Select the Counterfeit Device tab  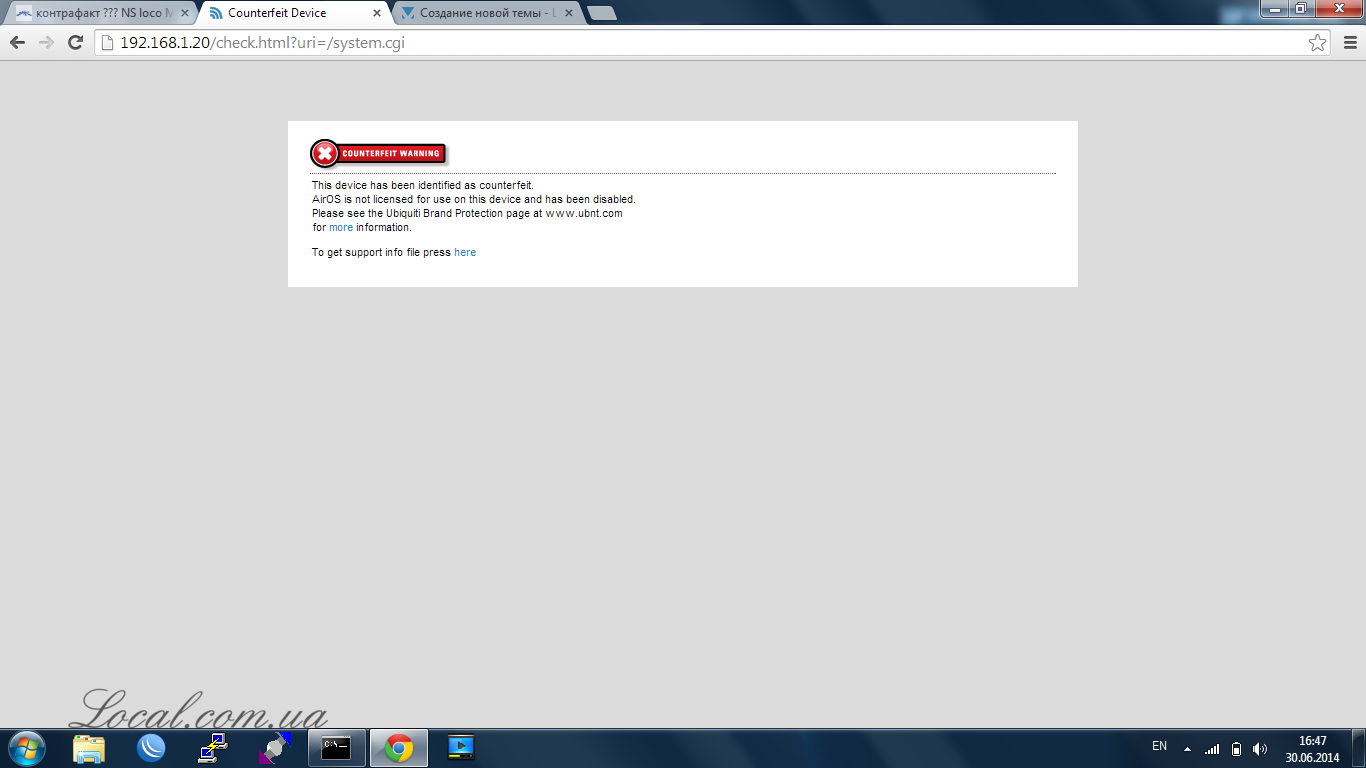click(291, 13)
